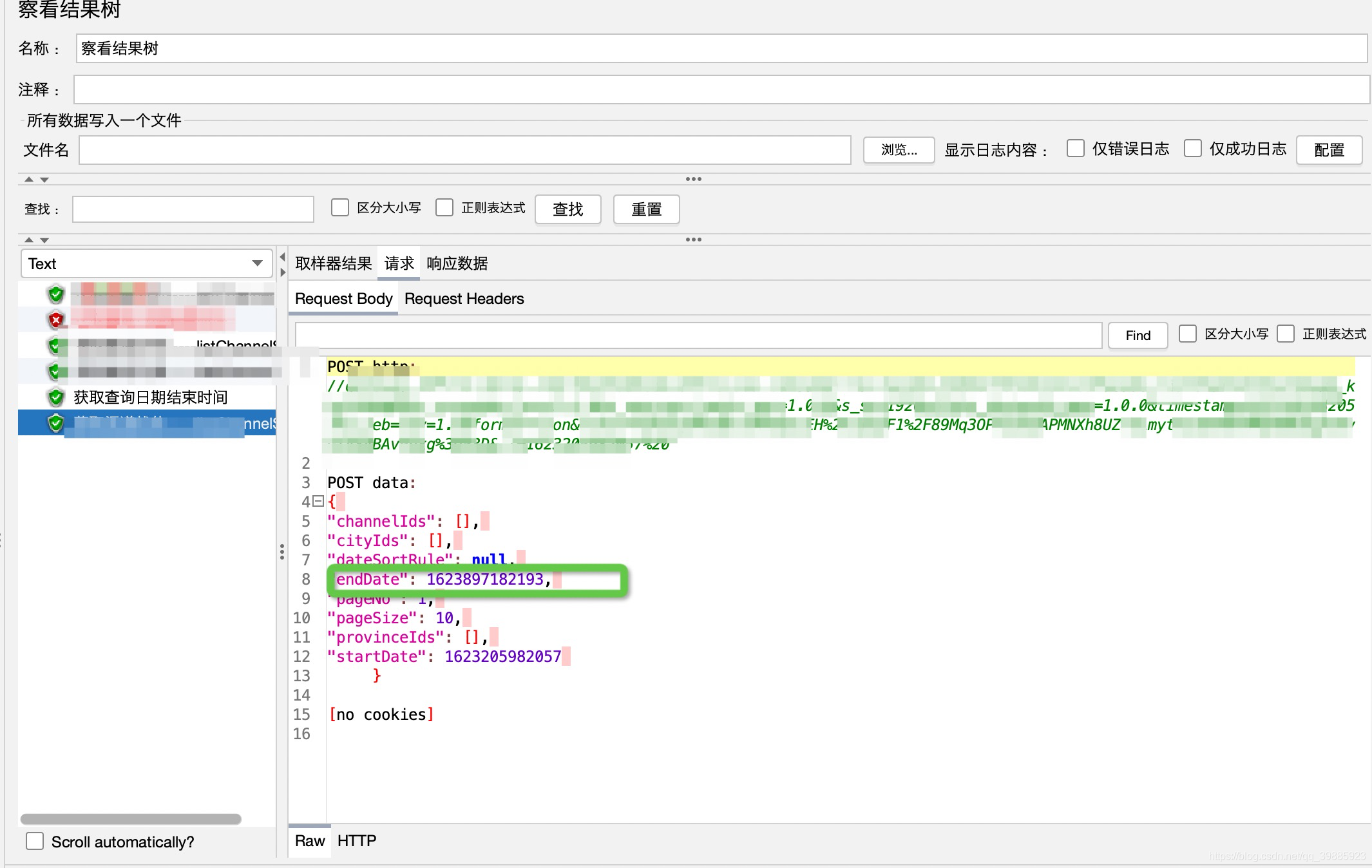Viewport: 1372px width, 868px height.
Task: Open the Request Headers tab
Action: pyautogui.click(x=464, y=298)
